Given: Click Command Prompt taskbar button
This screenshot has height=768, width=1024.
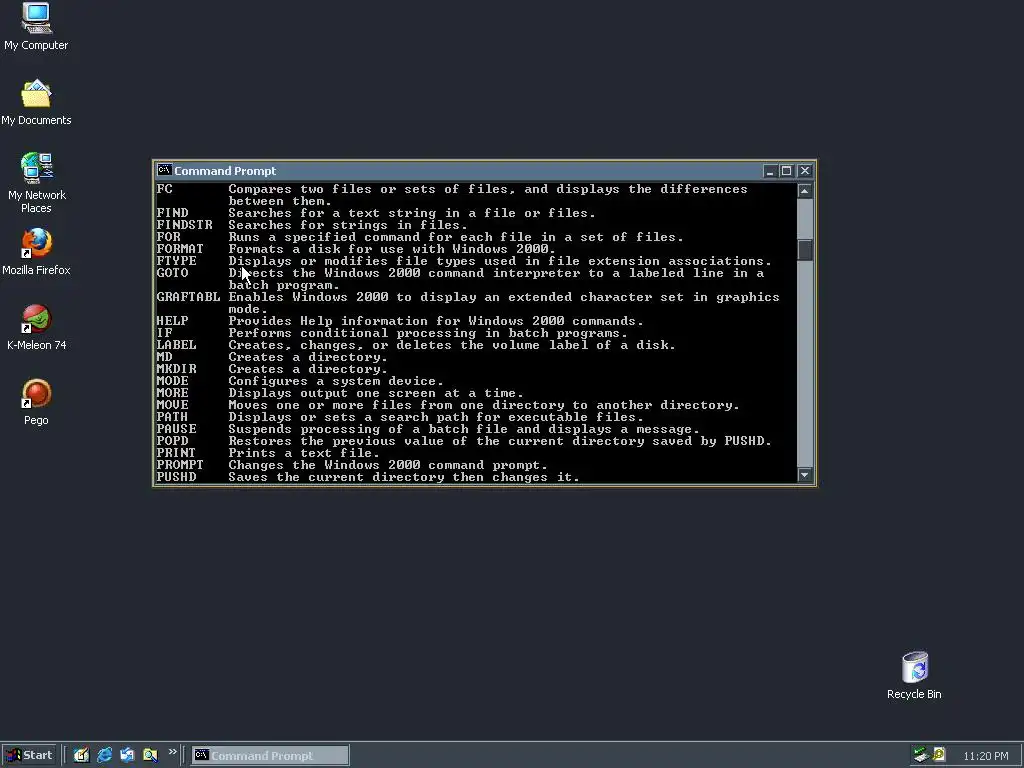Looking at the screenshot, I should (x=270, y=756).
